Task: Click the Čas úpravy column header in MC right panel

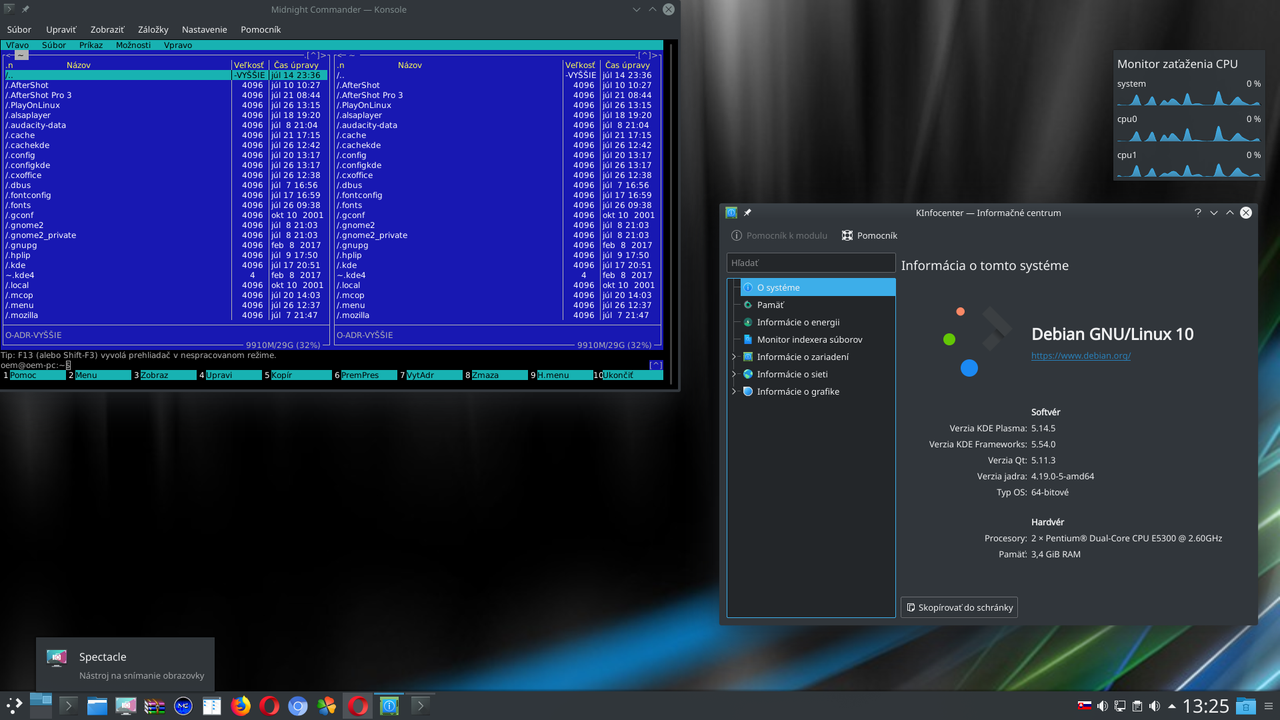Action: [x=628, y=65]
